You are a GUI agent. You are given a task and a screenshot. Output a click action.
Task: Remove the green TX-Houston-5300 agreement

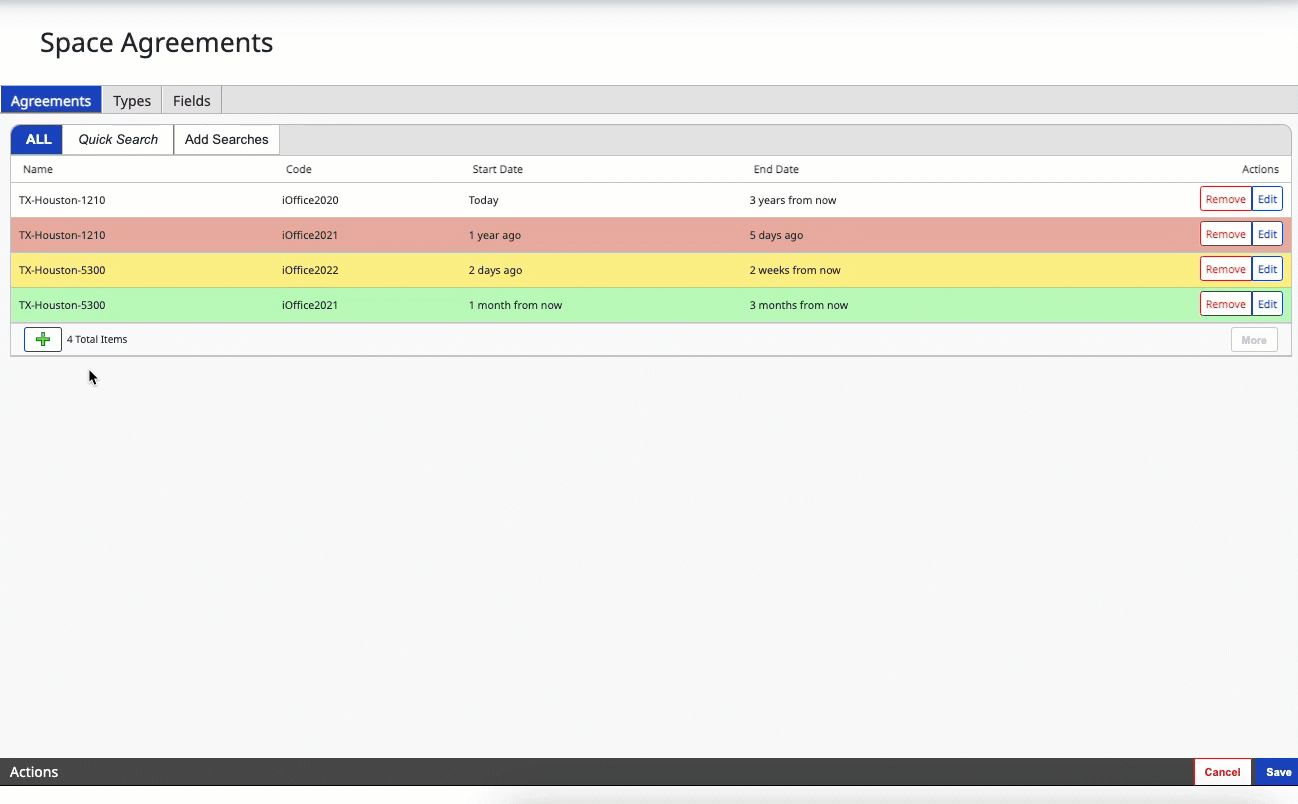pyautogui.click(x=1225, y=303)
